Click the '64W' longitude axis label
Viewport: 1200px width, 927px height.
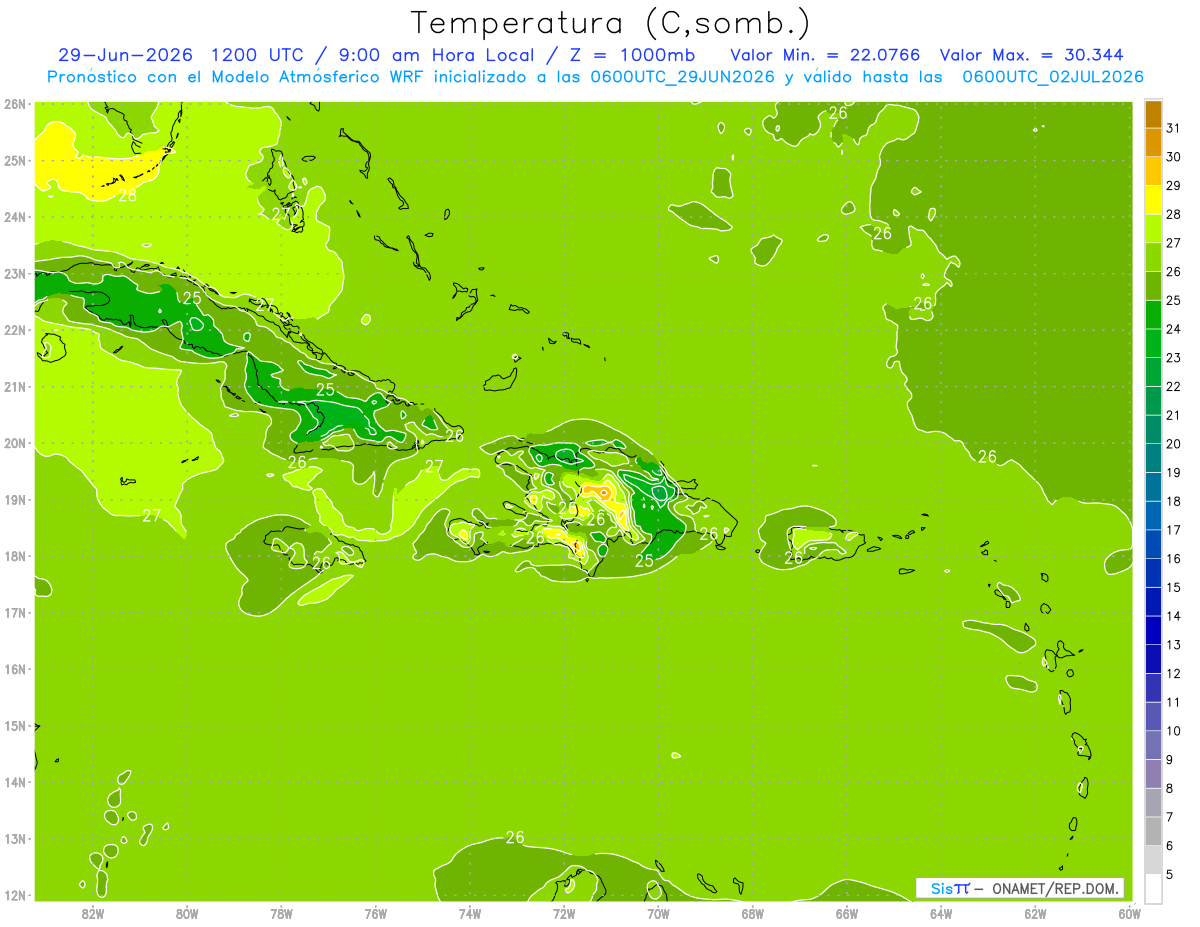pos(941,913)
